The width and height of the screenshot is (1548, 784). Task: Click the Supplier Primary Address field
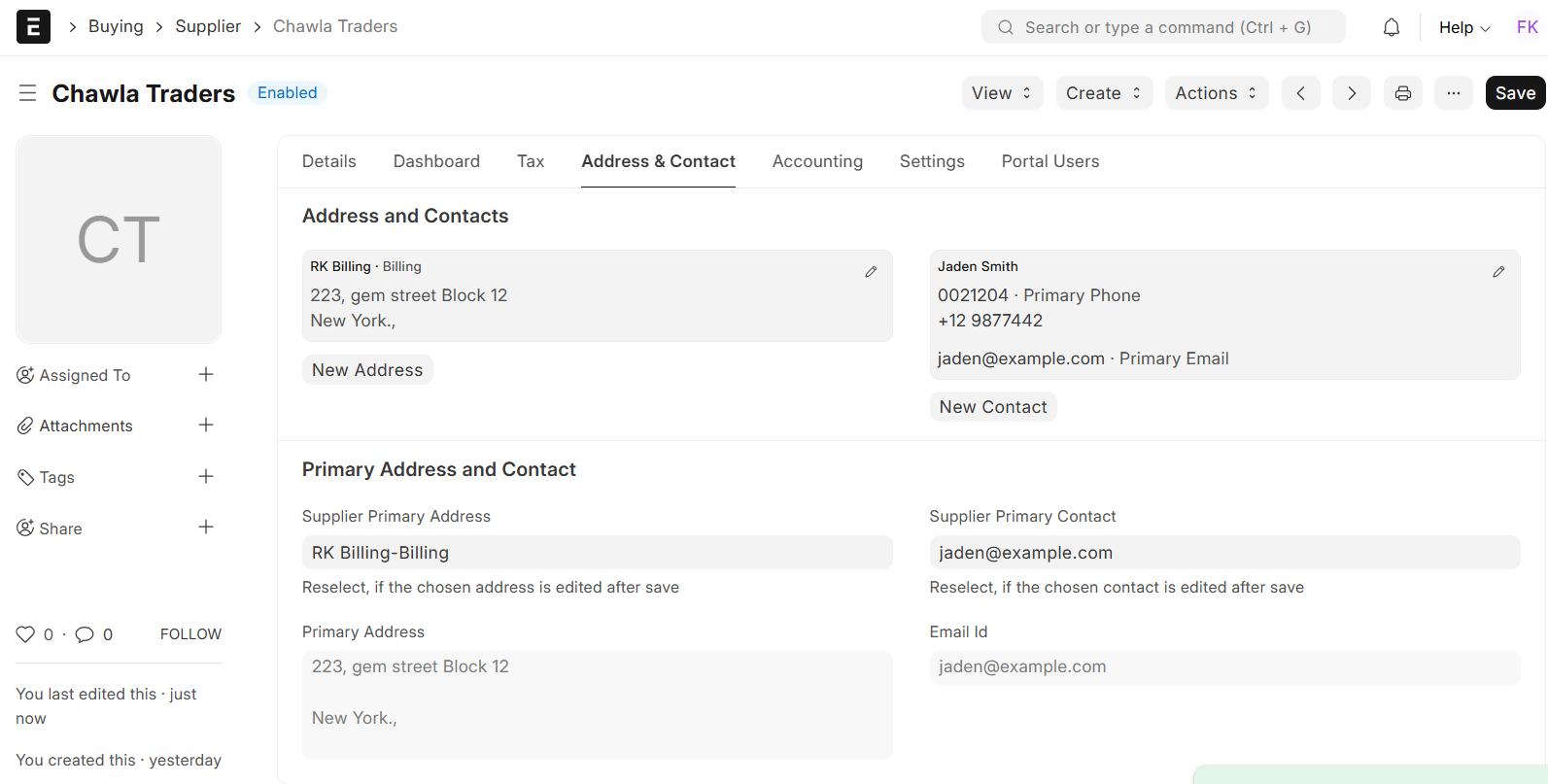click(597, 553)
